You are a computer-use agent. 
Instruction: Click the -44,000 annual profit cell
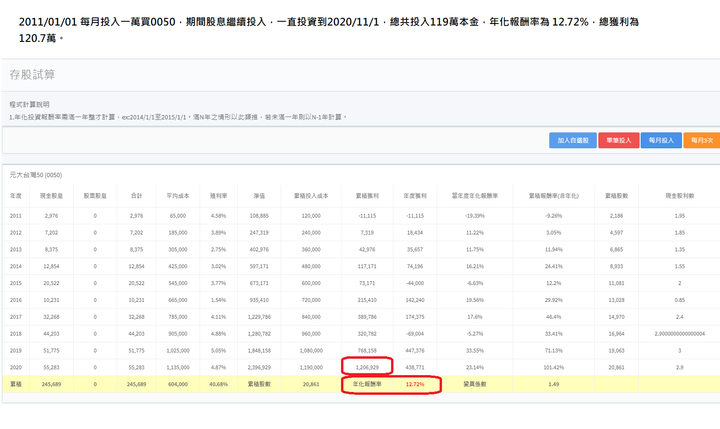point(415,283)
